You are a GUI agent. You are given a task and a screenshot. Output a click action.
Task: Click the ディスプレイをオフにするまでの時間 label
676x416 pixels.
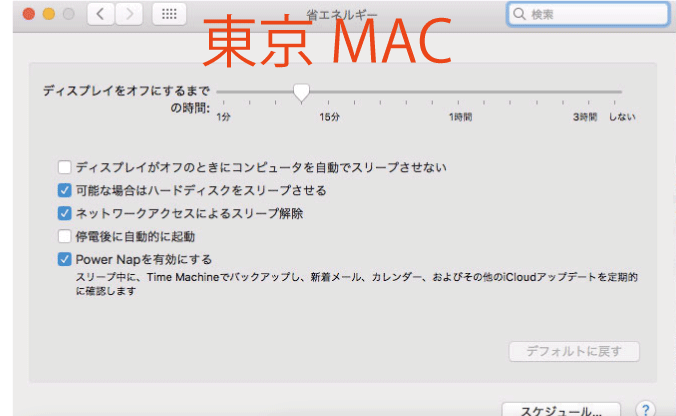pyautogui.click(x=126, y=99)
